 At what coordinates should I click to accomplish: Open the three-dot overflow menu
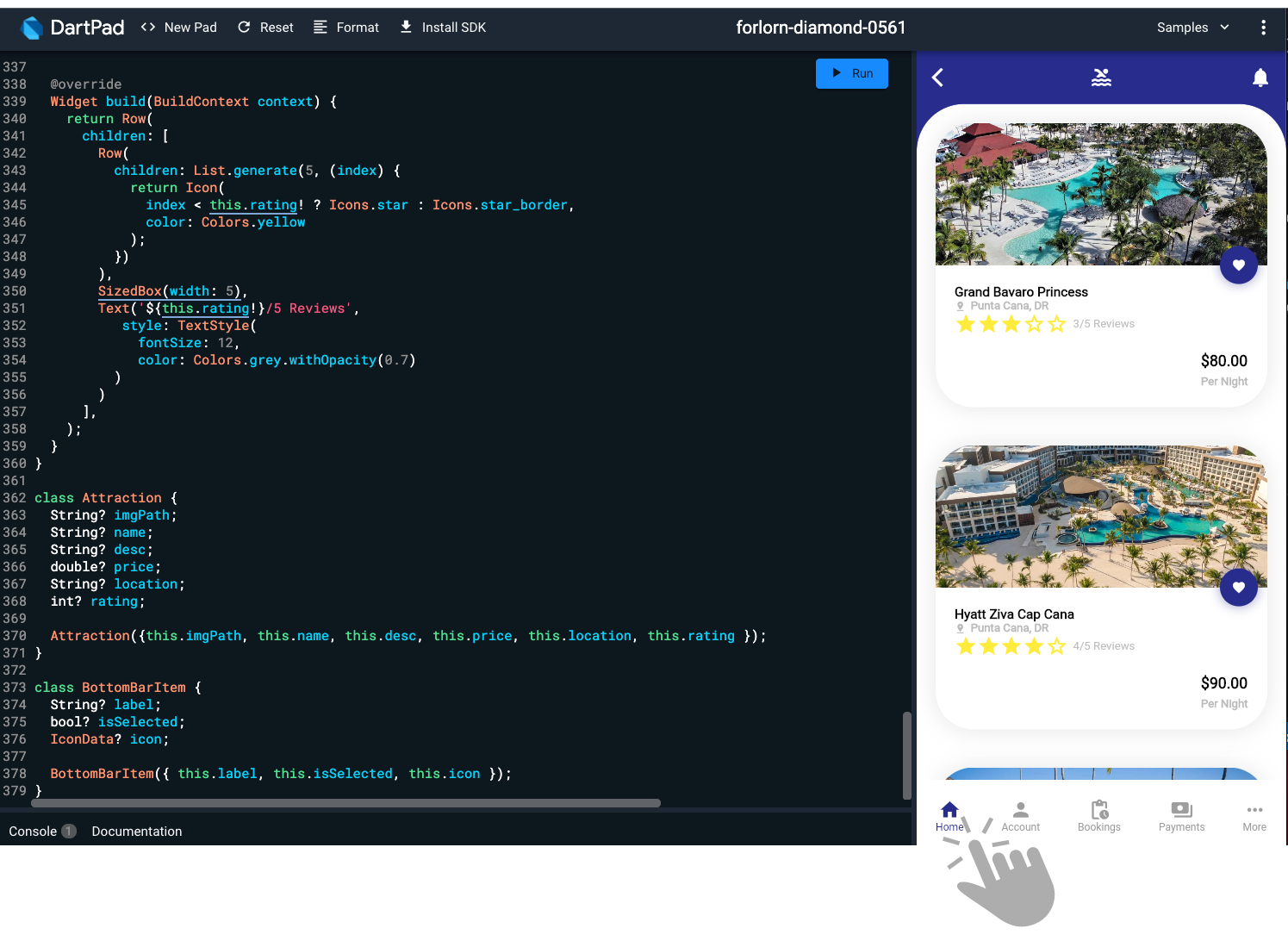1263,28
